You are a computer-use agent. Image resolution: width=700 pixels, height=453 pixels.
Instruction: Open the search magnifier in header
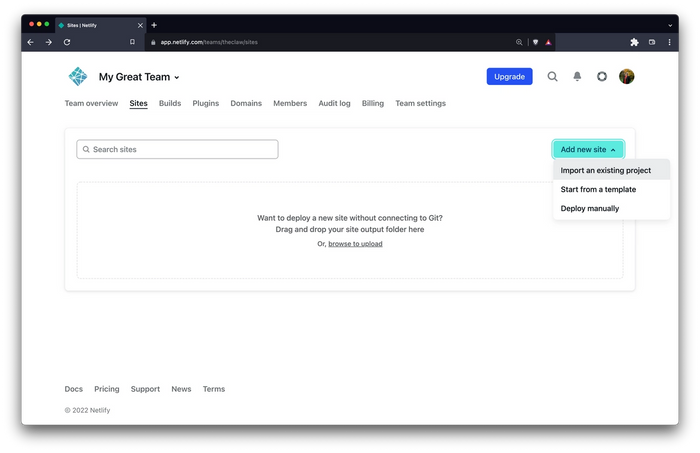(x=552, y=76)
